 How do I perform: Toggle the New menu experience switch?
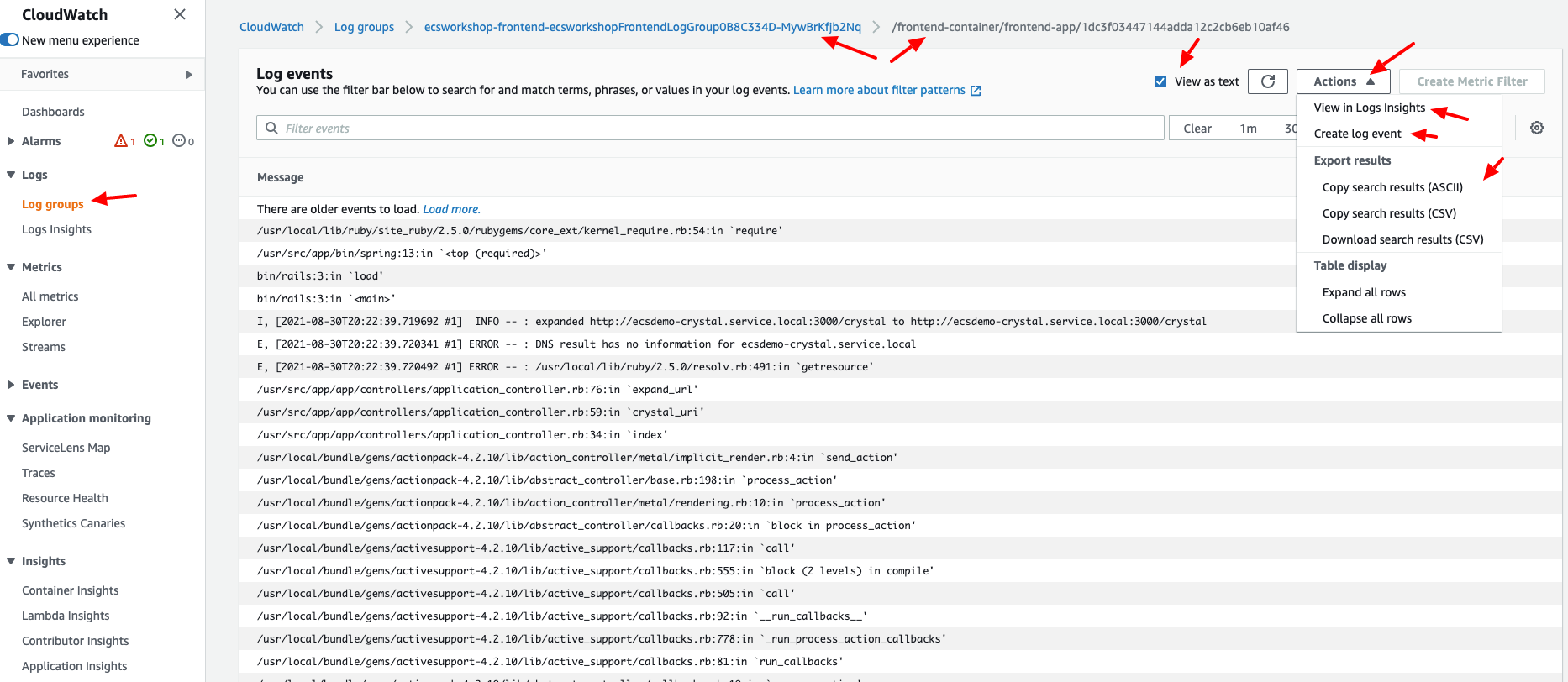tap(11, 40)
